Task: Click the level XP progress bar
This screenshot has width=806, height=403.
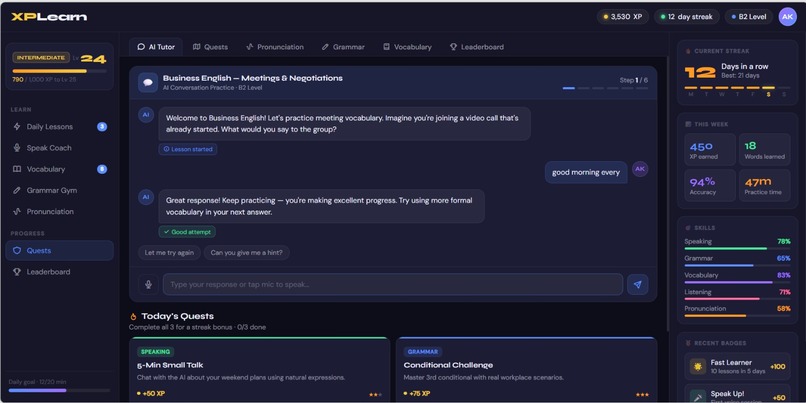Action: coord(60,71)
